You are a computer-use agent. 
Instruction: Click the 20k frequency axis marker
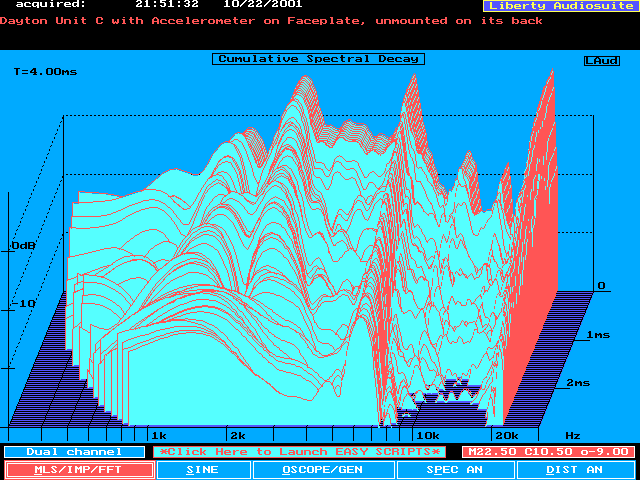tap(506, 436)
